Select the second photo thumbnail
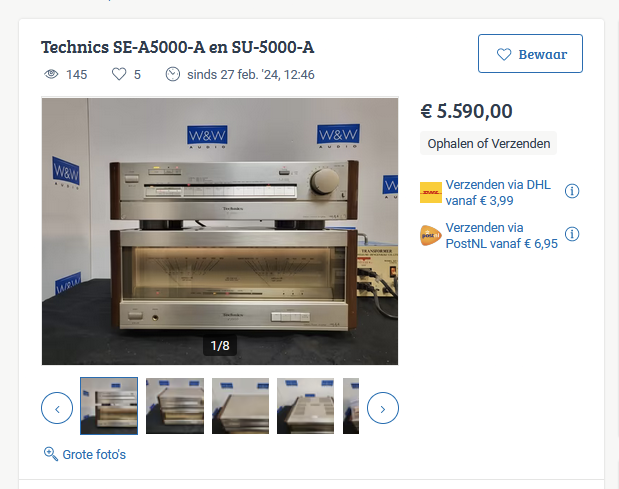This screenshot has width=619, height=489. click(175, 406)
